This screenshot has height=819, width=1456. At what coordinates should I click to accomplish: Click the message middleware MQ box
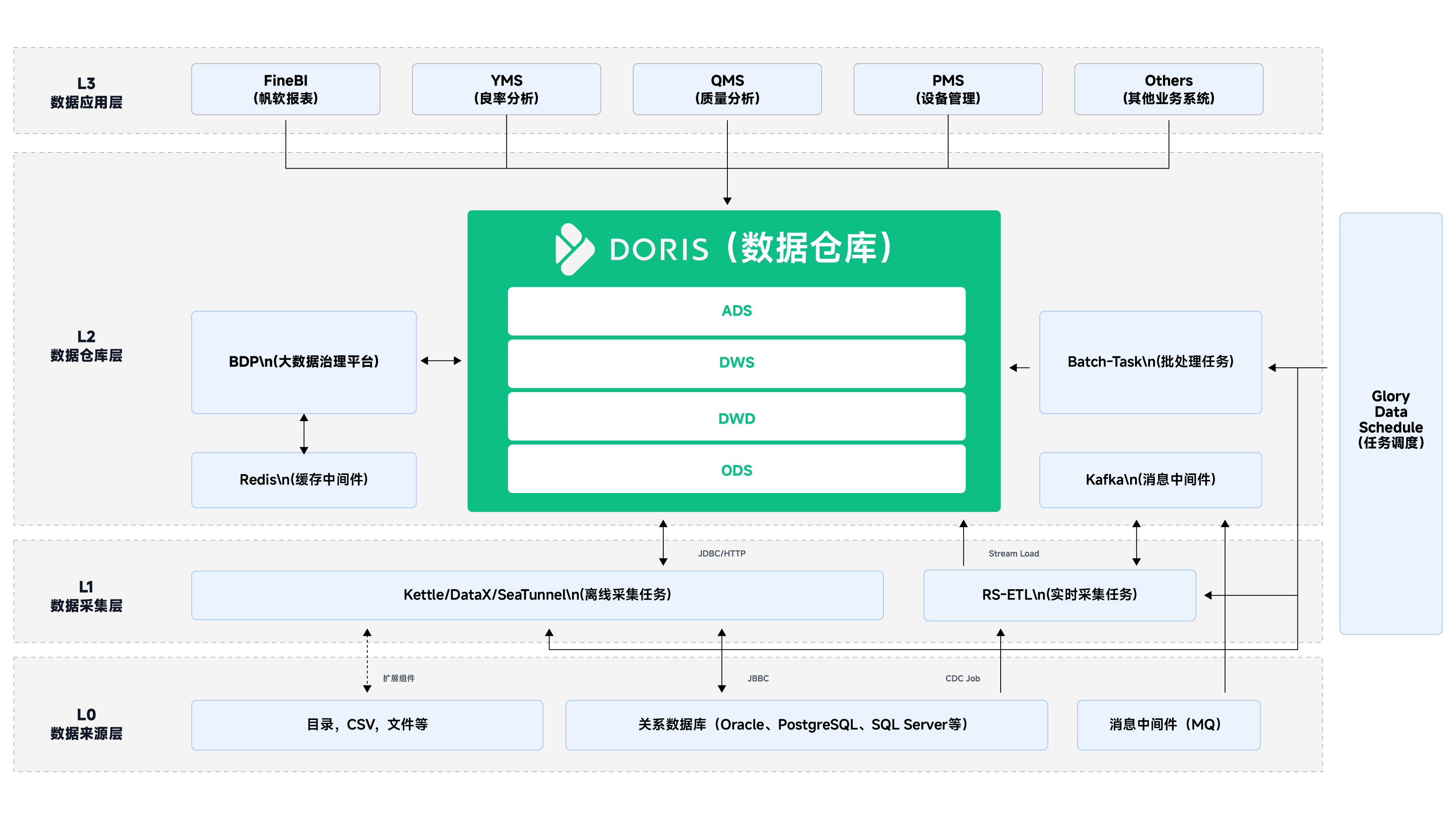click(x=1168, y=725)
